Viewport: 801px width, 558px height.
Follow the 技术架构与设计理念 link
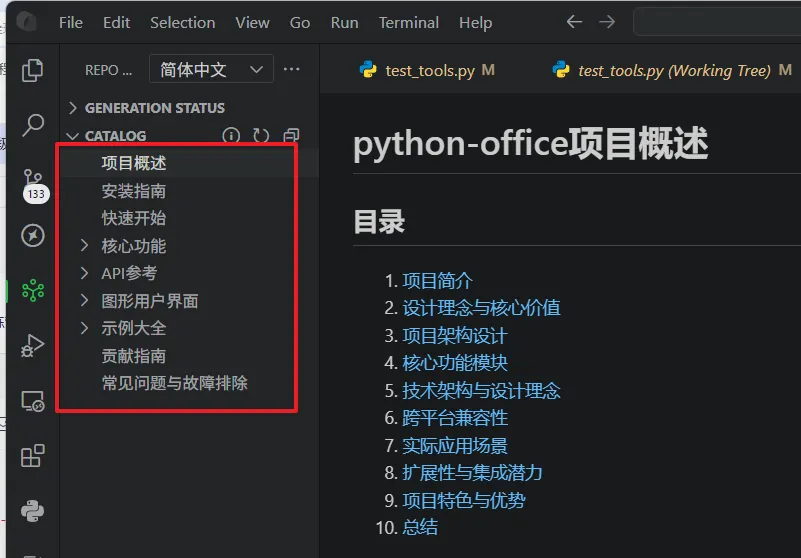[481, 390]
